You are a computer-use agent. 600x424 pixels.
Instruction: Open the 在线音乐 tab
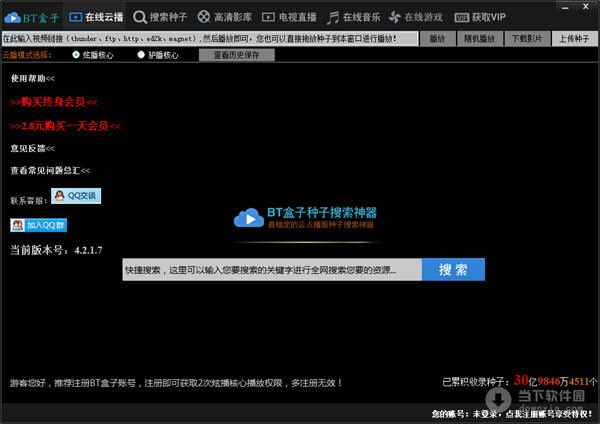[354, 17]
